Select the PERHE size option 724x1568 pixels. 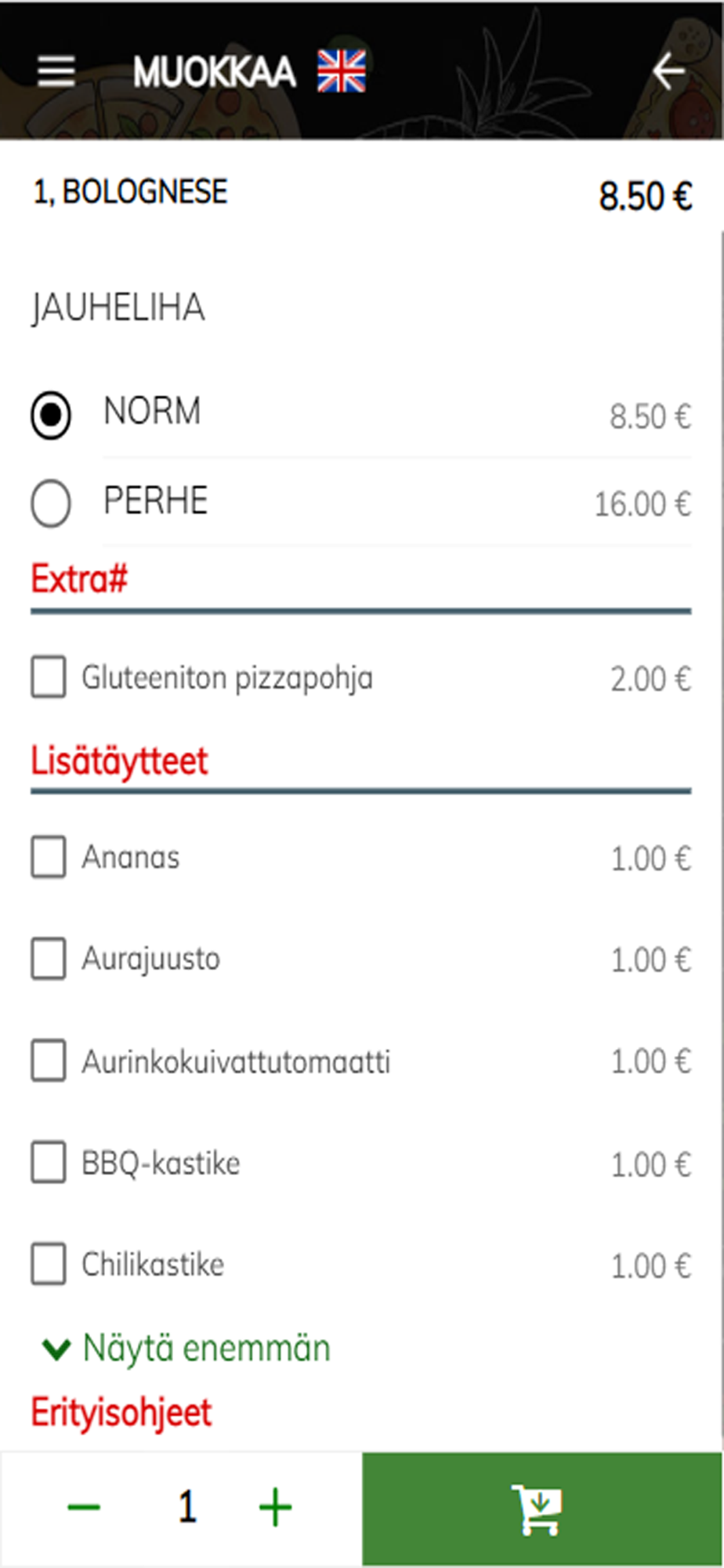tap(51, 503)
